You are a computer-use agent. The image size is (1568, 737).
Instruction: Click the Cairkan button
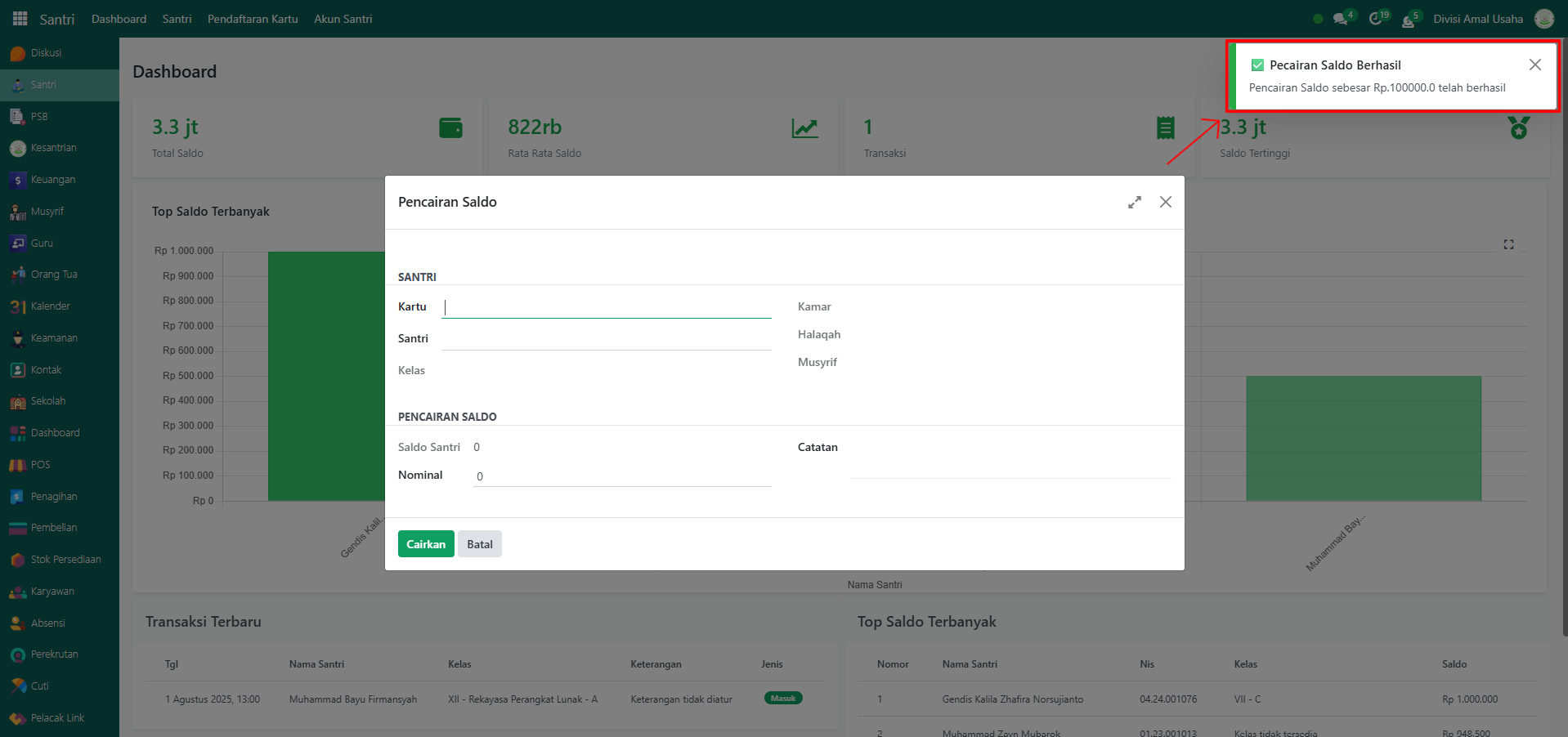coord(426,544)
